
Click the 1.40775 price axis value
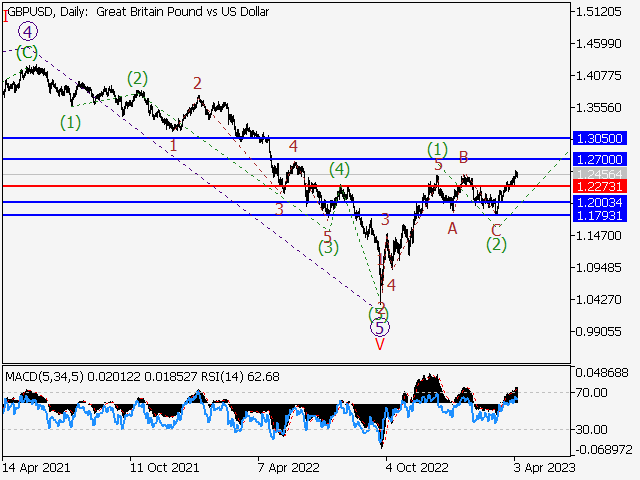pyautogui.click(x=598, y=76)
